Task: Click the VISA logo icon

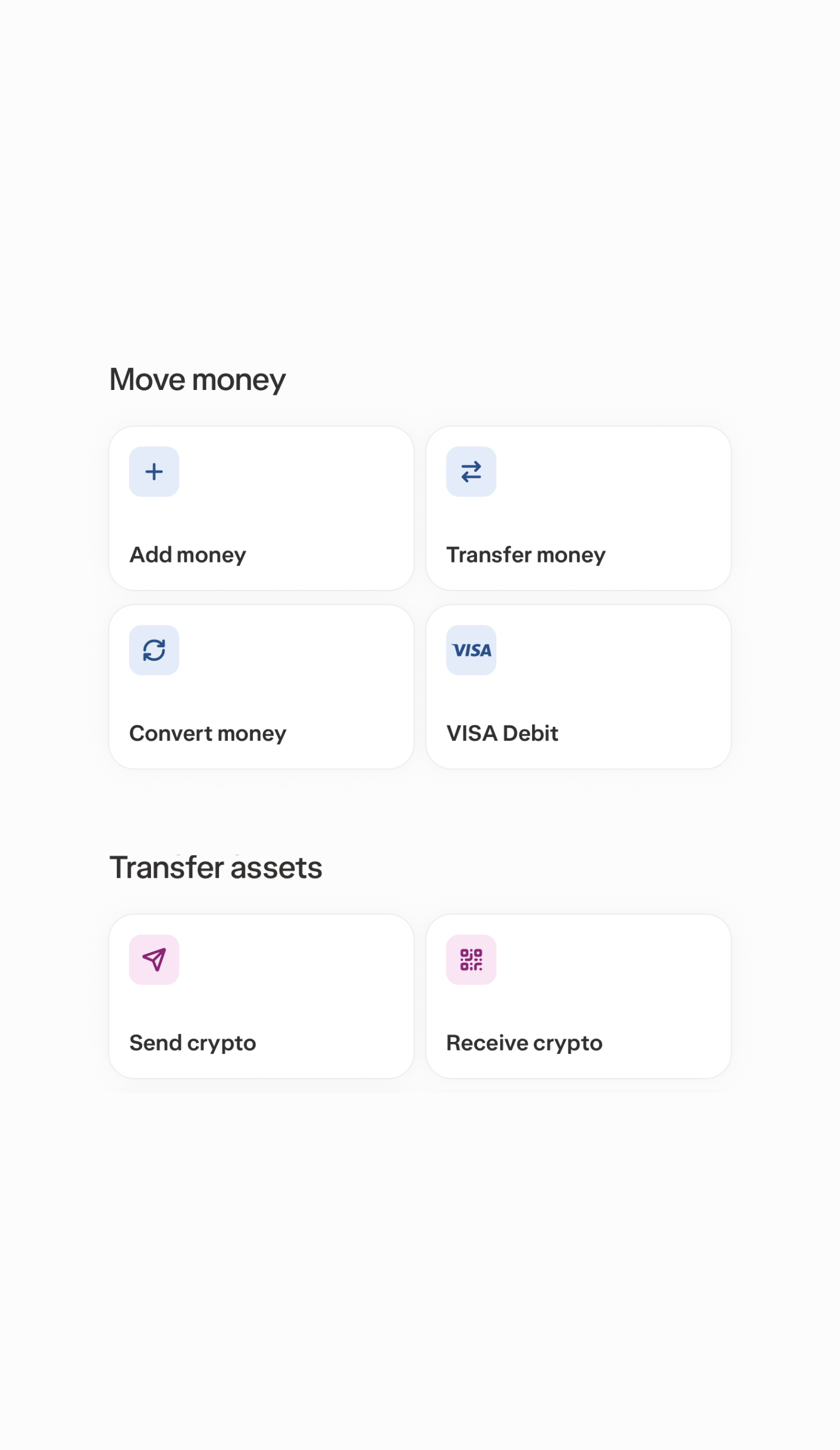Action: tap(471, 650)
